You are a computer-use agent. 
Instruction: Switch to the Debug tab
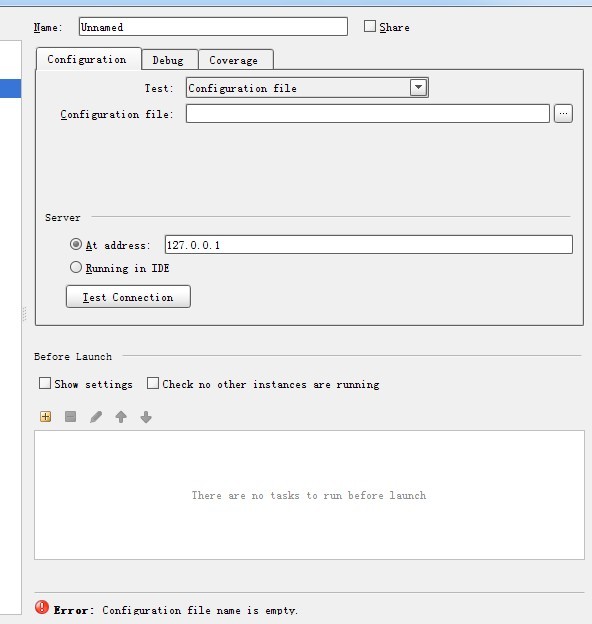point(169,60)
